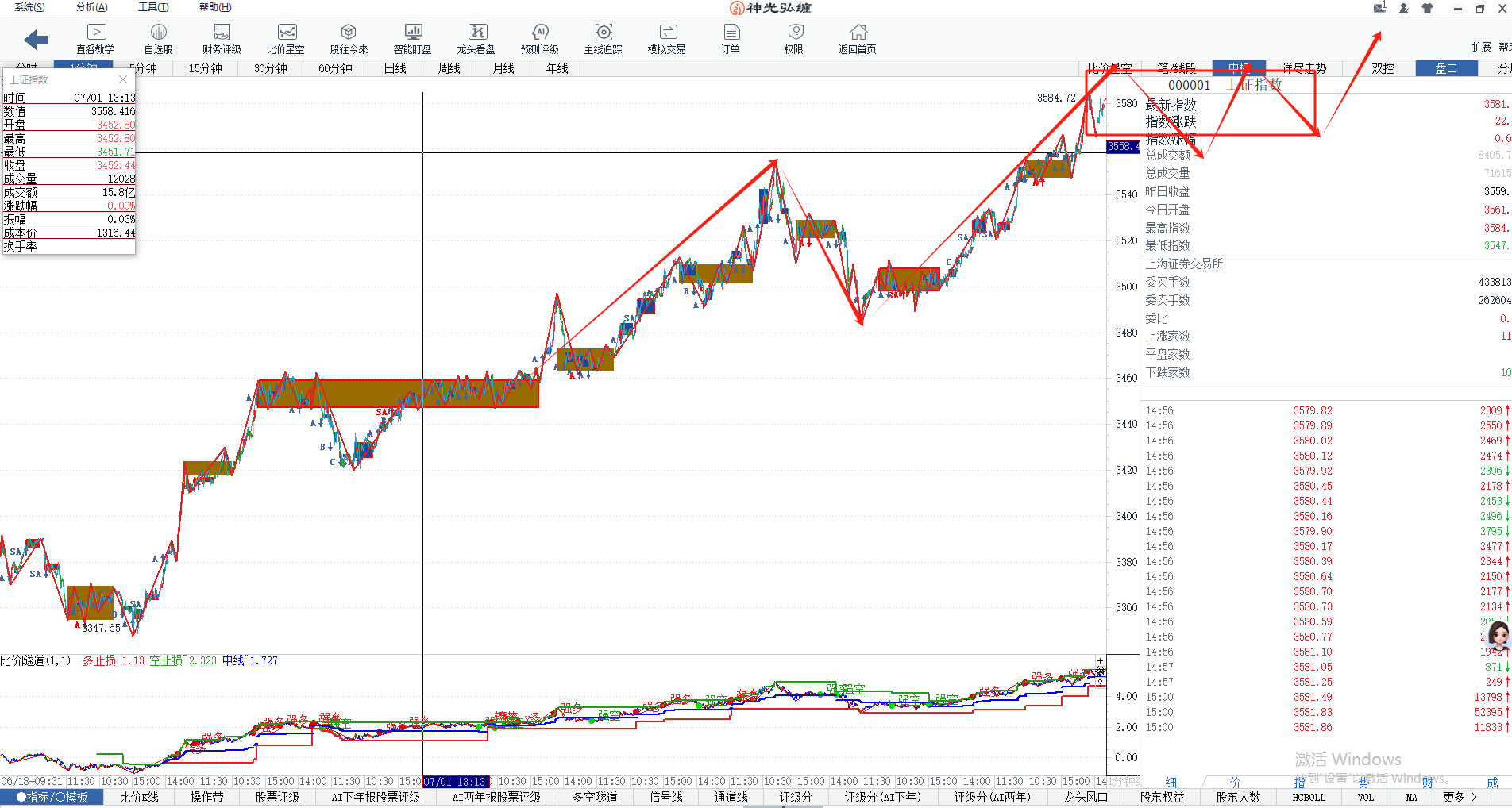Toggle the 笔/线段 chart overlay

tap(1176, 68)
